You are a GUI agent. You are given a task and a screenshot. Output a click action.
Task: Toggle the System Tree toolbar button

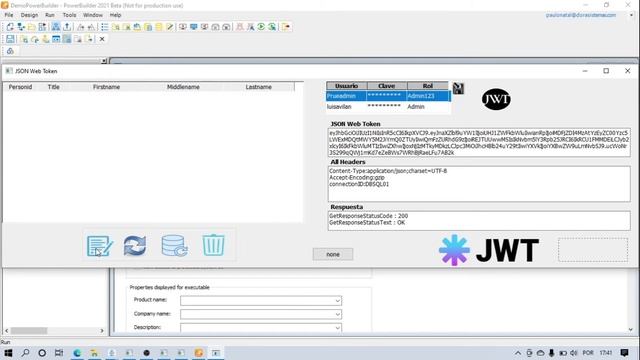coord(56,27)
